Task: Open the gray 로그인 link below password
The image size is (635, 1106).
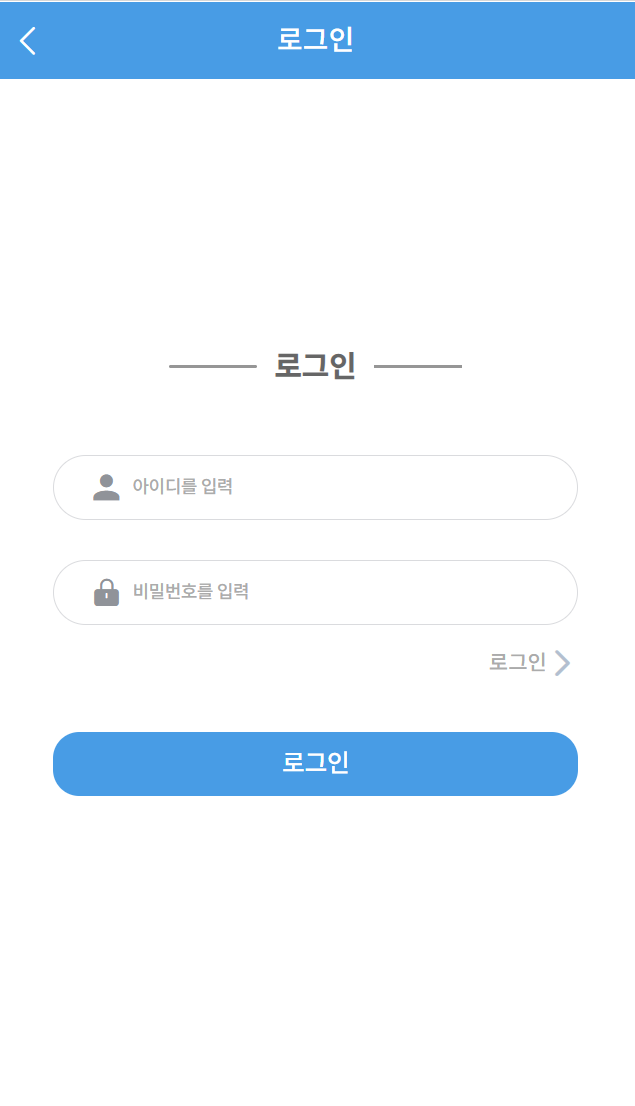Action: pos(517,662)
